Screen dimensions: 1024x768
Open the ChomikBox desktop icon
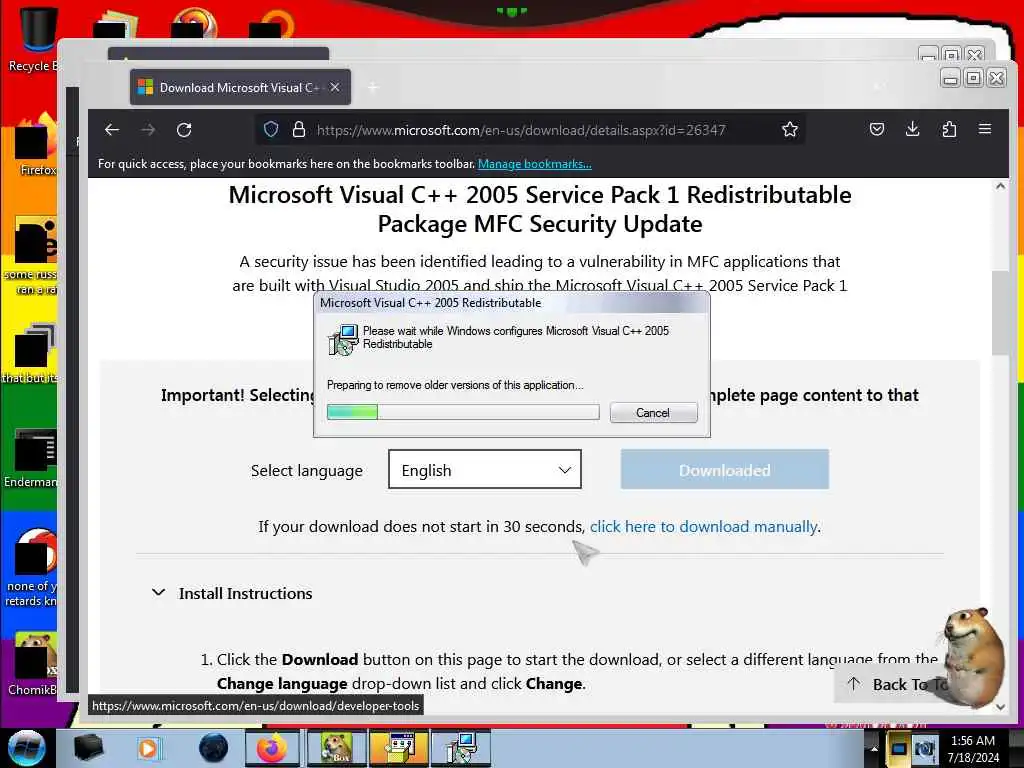[33, 663]
